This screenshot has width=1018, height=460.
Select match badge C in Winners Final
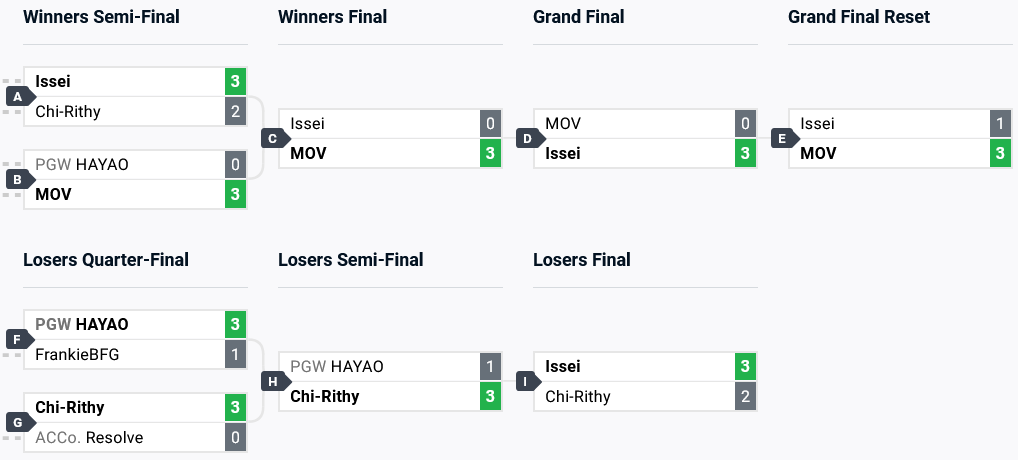pyautogui.click(x=272, y=139)
